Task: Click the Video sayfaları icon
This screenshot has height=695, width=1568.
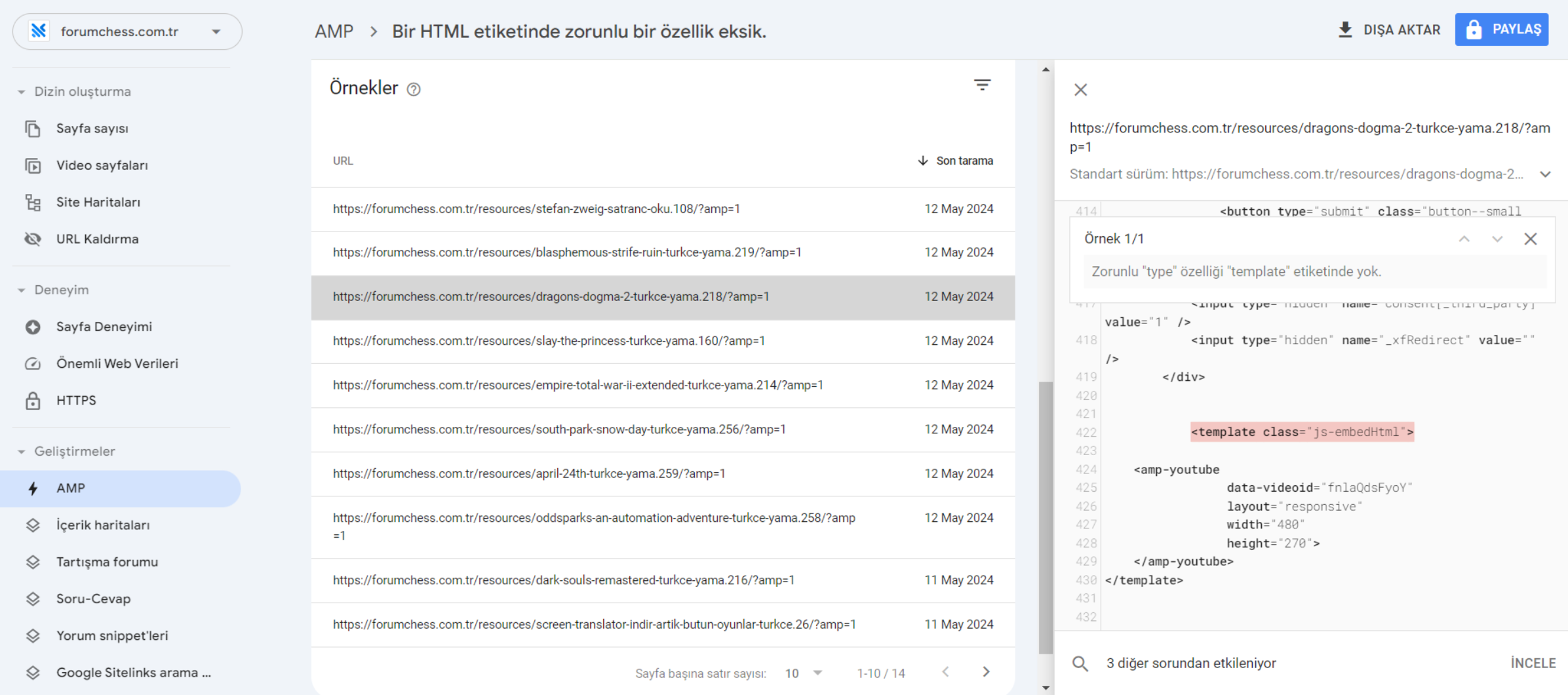Action: pyautogui.click(x=33, y=165)
